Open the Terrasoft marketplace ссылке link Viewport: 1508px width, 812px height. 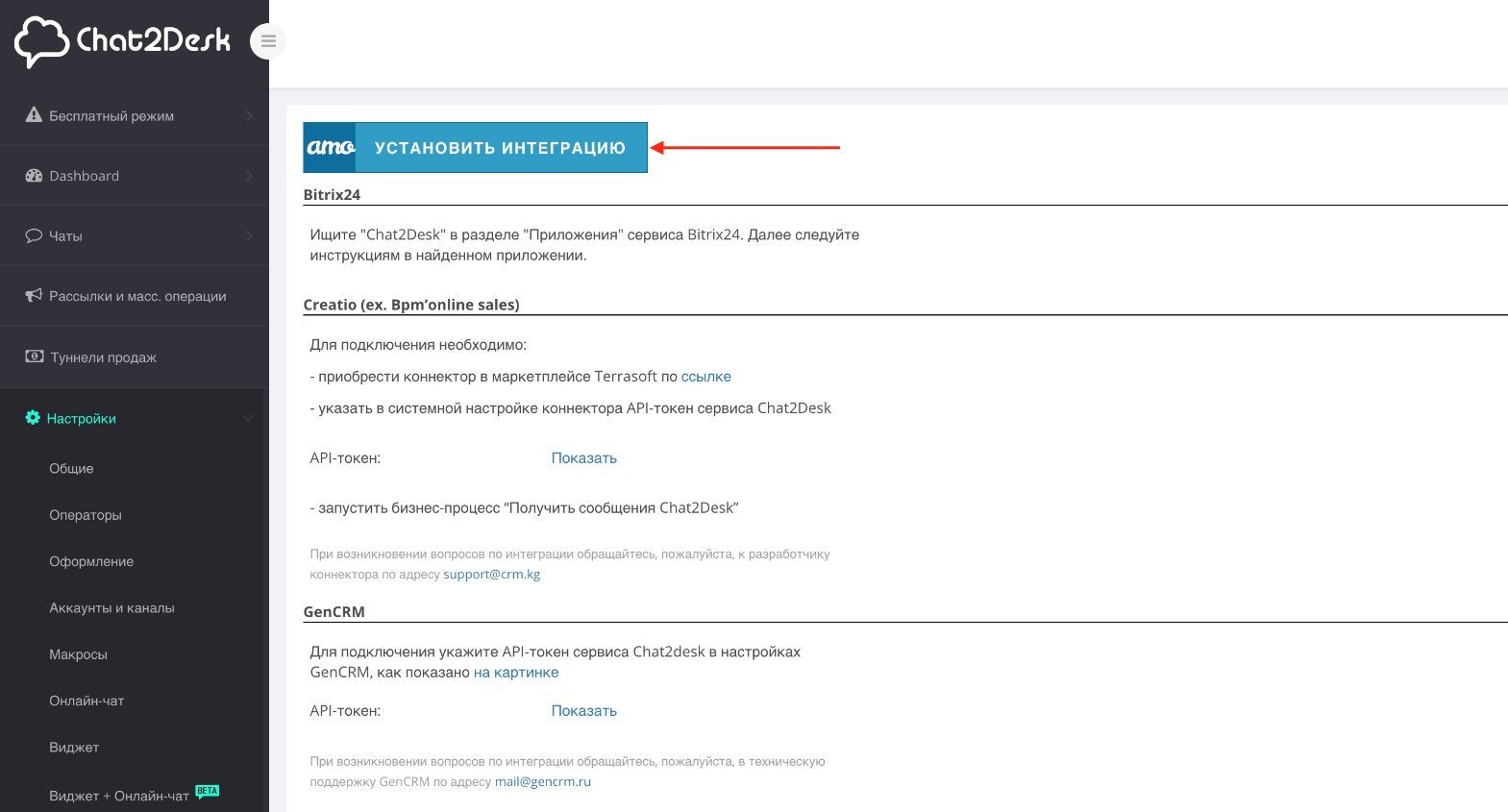(x=705, y=377)
